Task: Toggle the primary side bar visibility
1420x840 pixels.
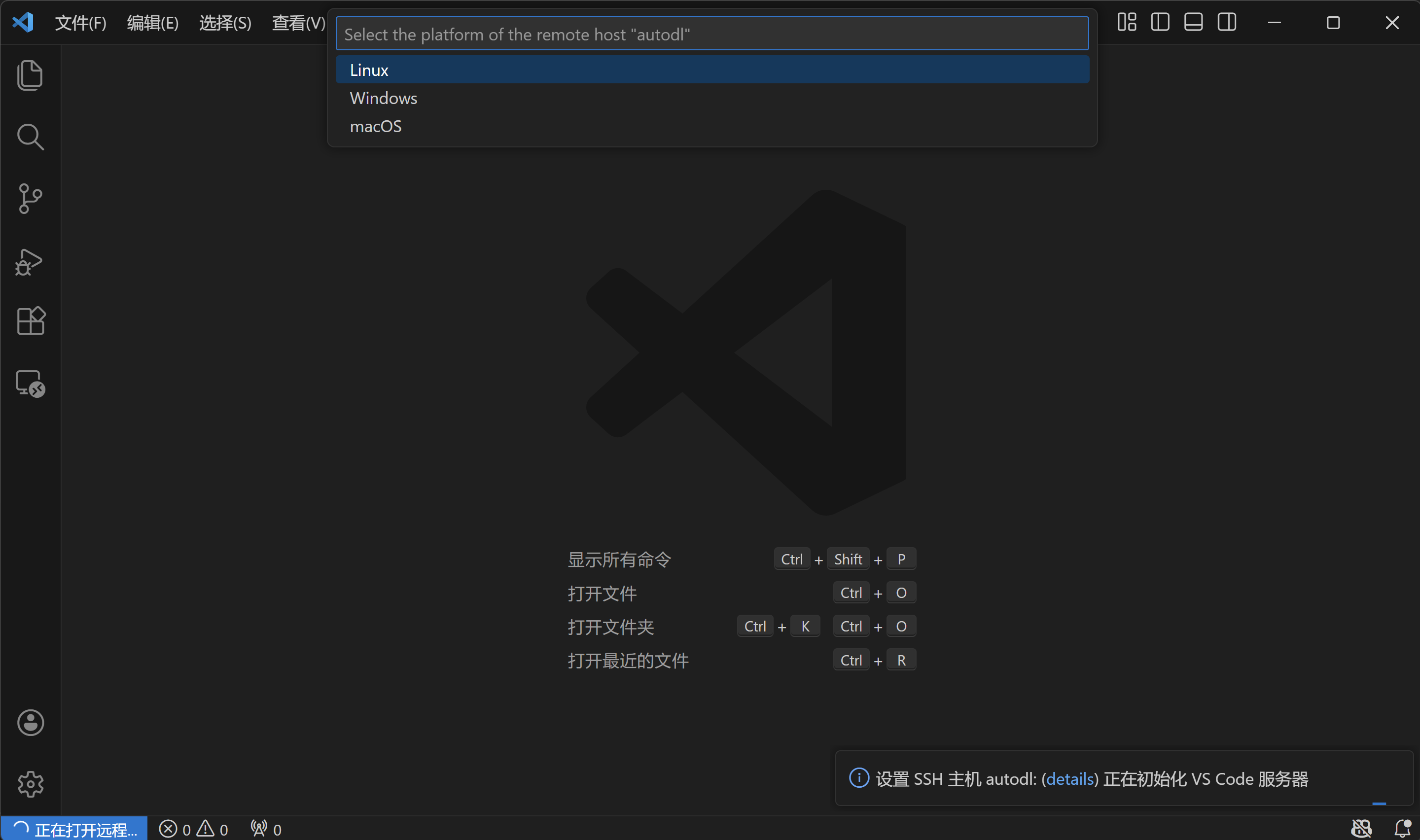Action: [1160, 23]
